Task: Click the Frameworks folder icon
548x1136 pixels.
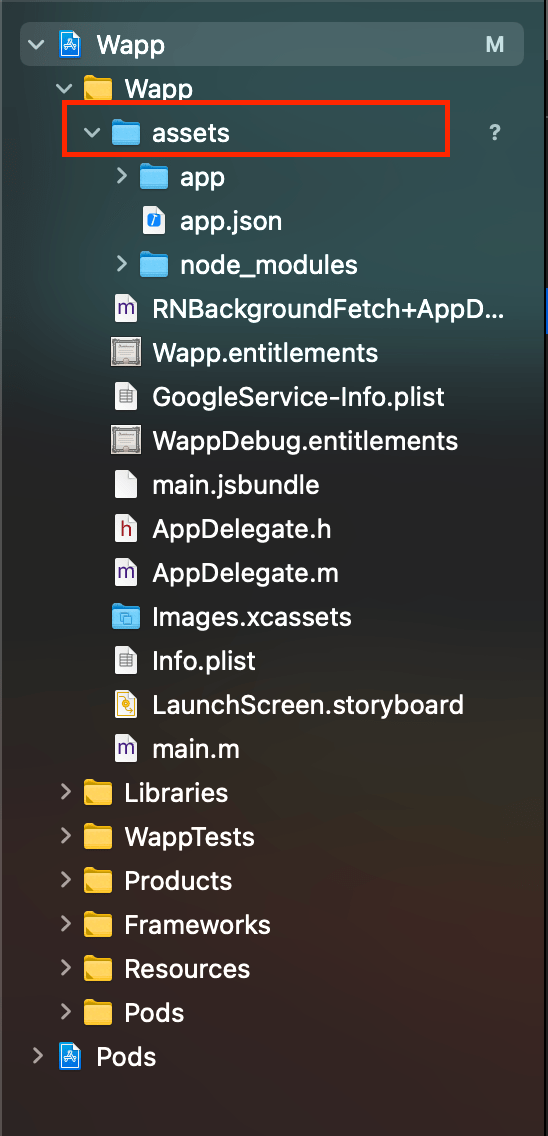Action: click(98, 925)
